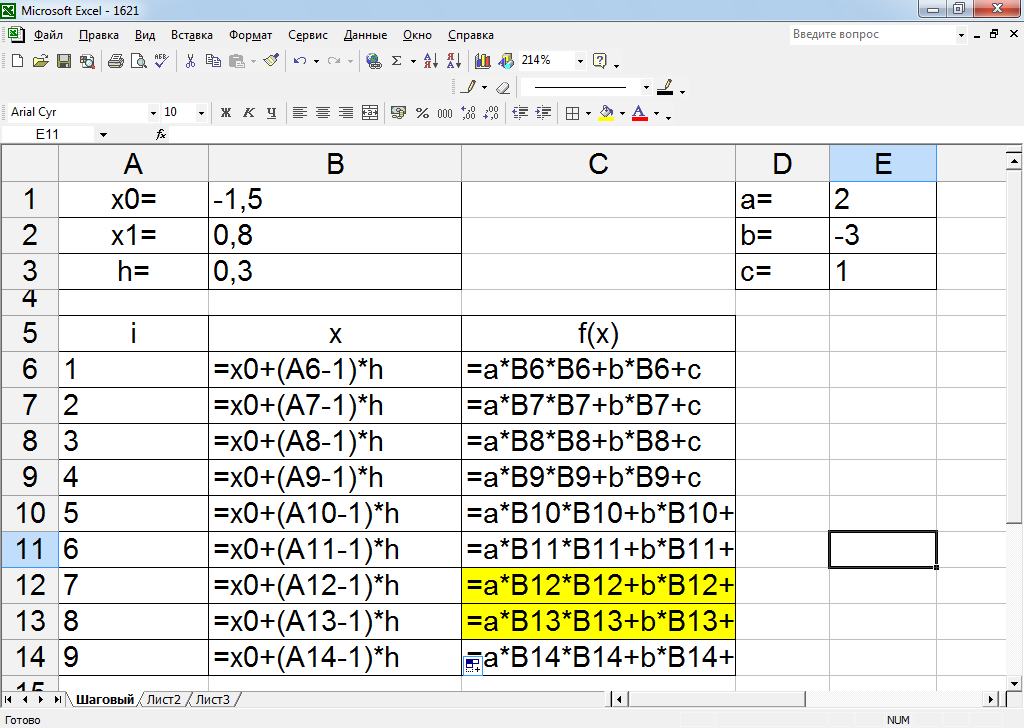Open a file using the folder icon
The width and height of the screenshot is (1024, 728).
(40, 61)
